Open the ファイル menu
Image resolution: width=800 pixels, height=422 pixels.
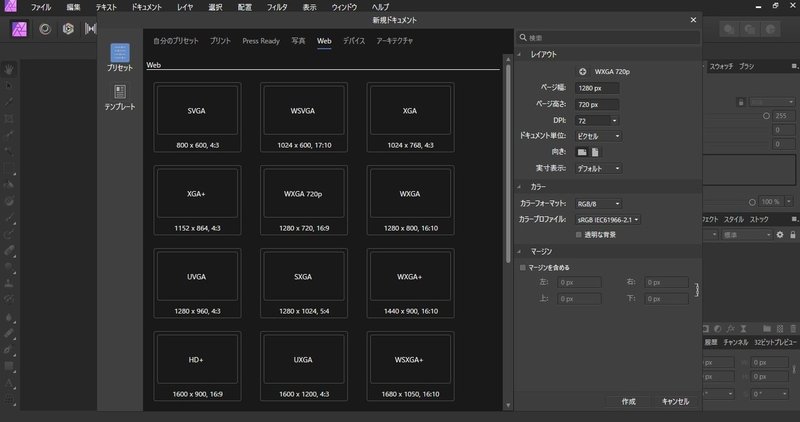point(40,7)
